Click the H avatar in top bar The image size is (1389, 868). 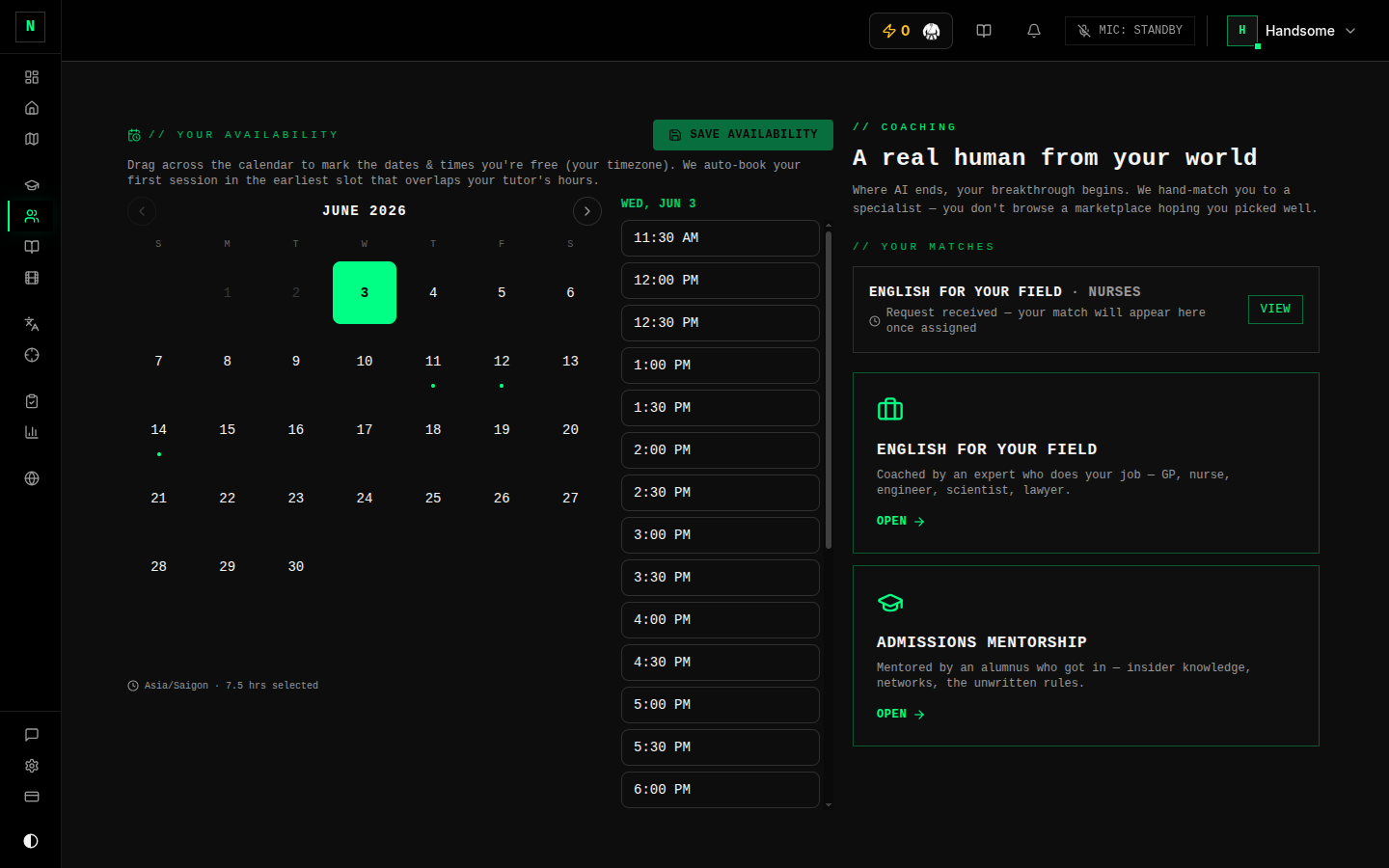point(1242,31)
